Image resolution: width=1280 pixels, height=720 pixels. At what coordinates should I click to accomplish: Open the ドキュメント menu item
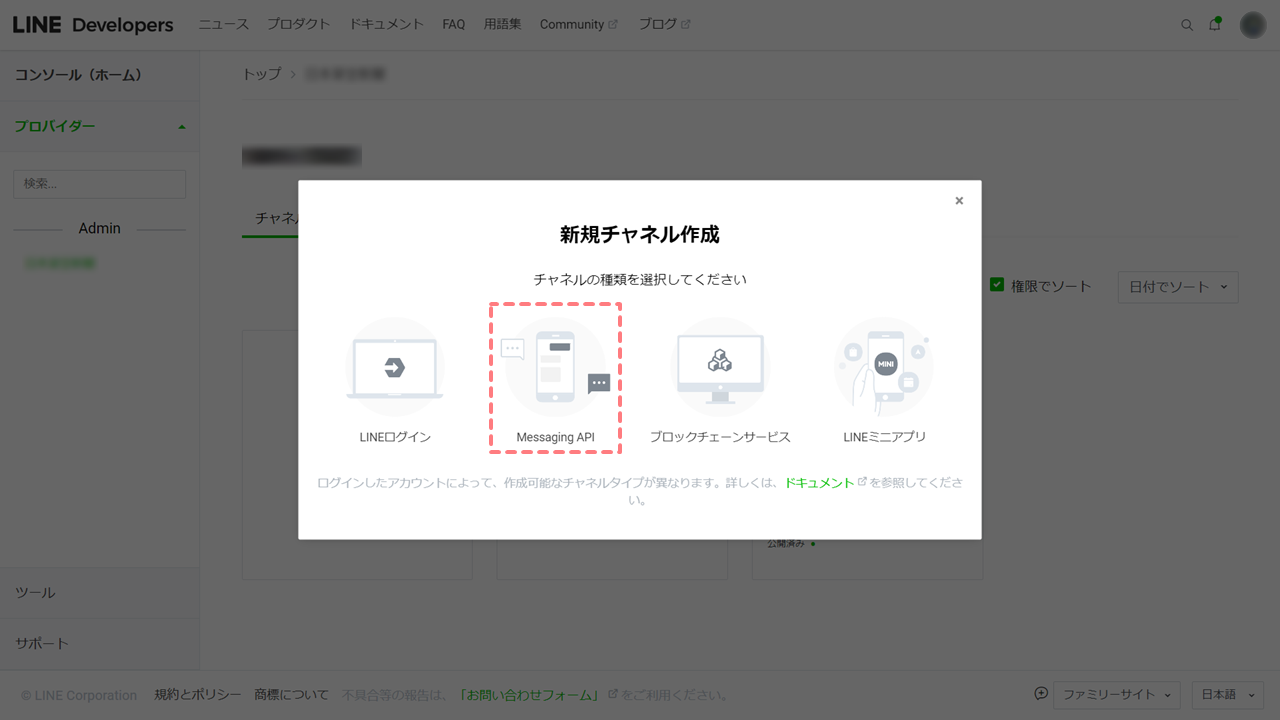(x=387, y=24)
